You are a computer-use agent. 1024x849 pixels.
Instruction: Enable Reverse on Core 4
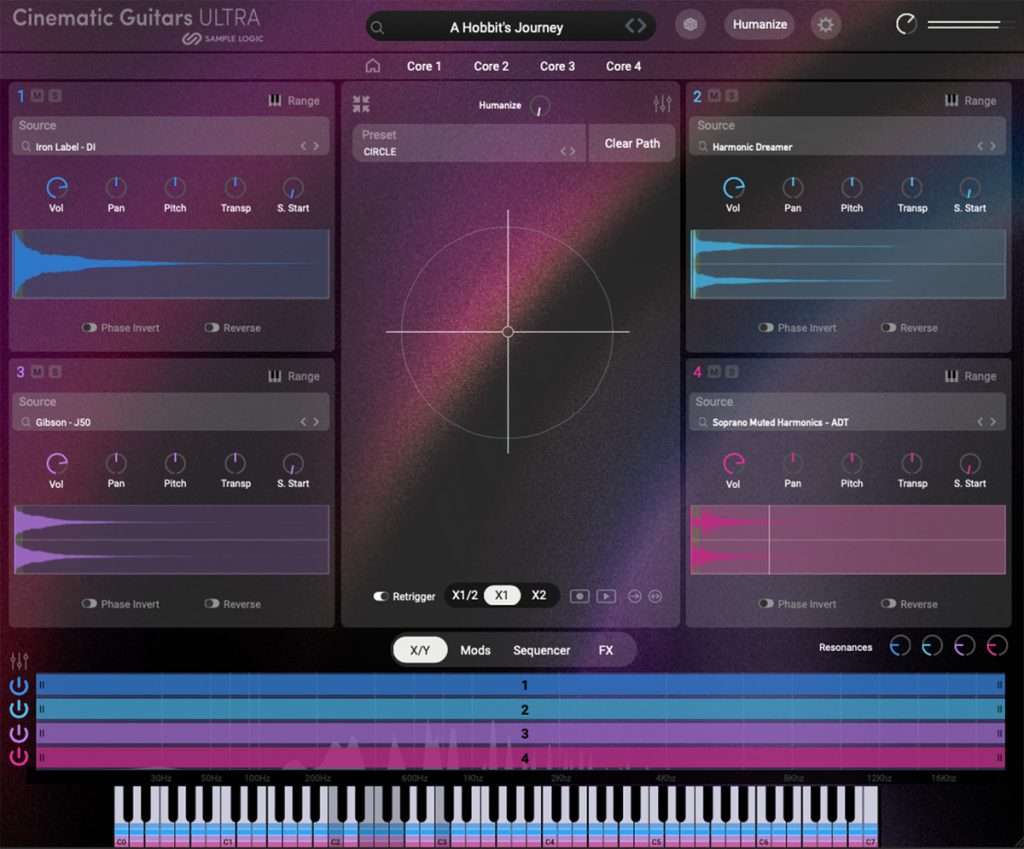tap(888, 604)
